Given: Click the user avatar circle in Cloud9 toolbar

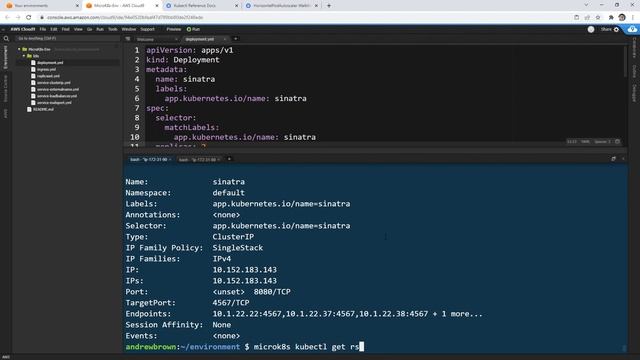Looking at the screenshot, I should coord(591,29).
